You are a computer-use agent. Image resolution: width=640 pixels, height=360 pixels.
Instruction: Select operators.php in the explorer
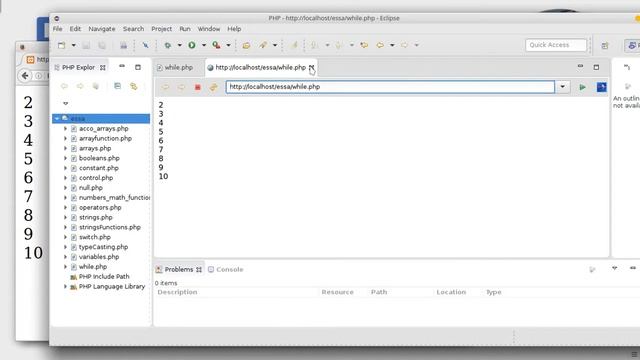pyautogui.click(x=100, y=207)
